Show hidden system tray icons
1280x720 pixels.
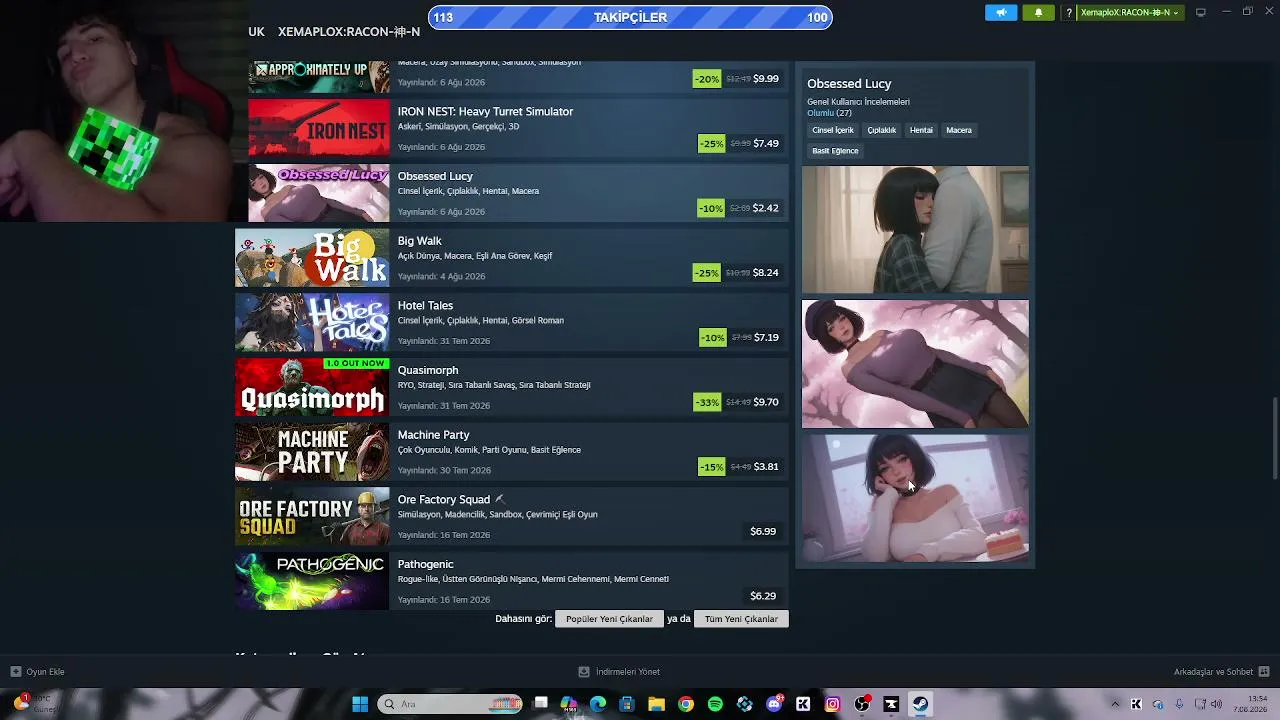1115,704
